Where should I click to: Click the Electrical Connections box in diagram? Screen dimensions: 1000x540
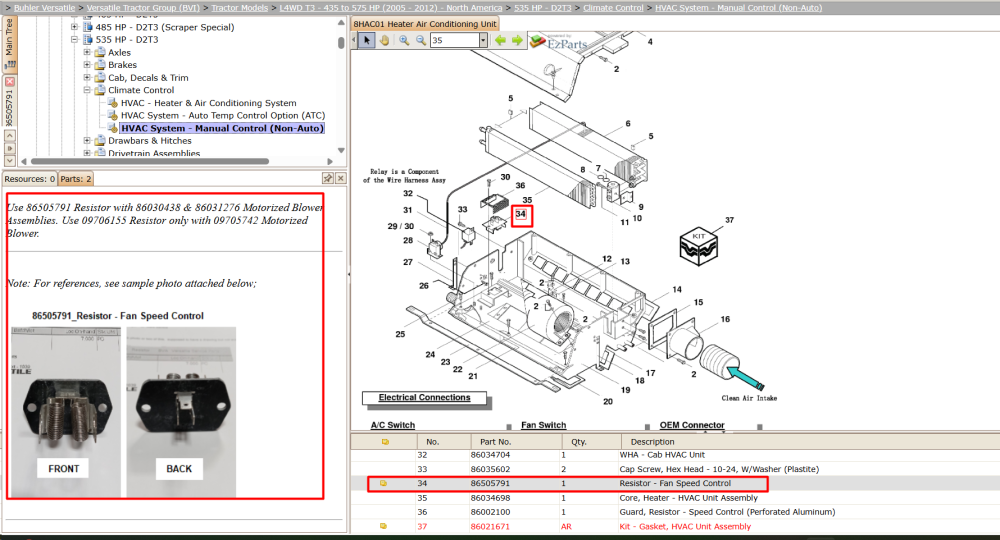[x=425, y=398]
